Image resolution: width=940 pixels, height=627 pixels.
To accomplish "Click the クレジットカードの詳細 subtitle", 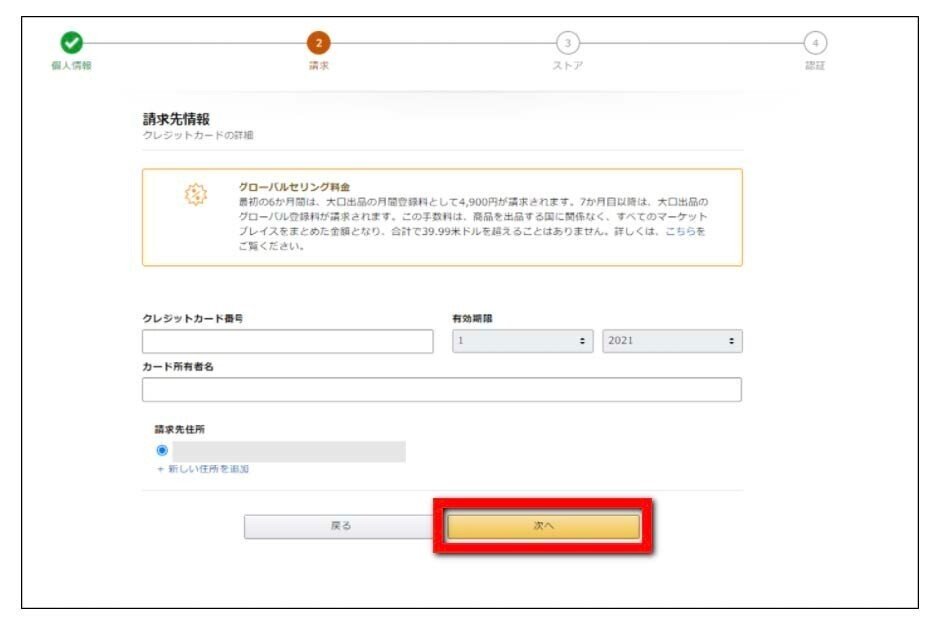I will (x=198, y=135).
